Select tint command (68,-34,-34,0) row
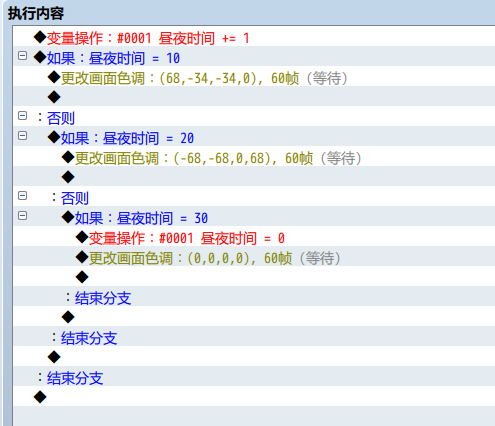The image size is (495, 426). coord(254,76)
